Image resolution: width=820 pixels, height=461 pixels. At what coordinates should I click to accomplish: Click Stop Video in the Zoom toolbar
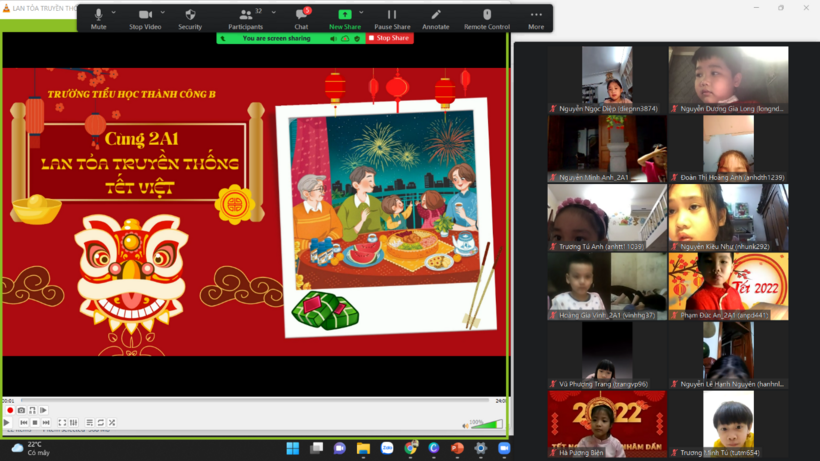(145, 18)
